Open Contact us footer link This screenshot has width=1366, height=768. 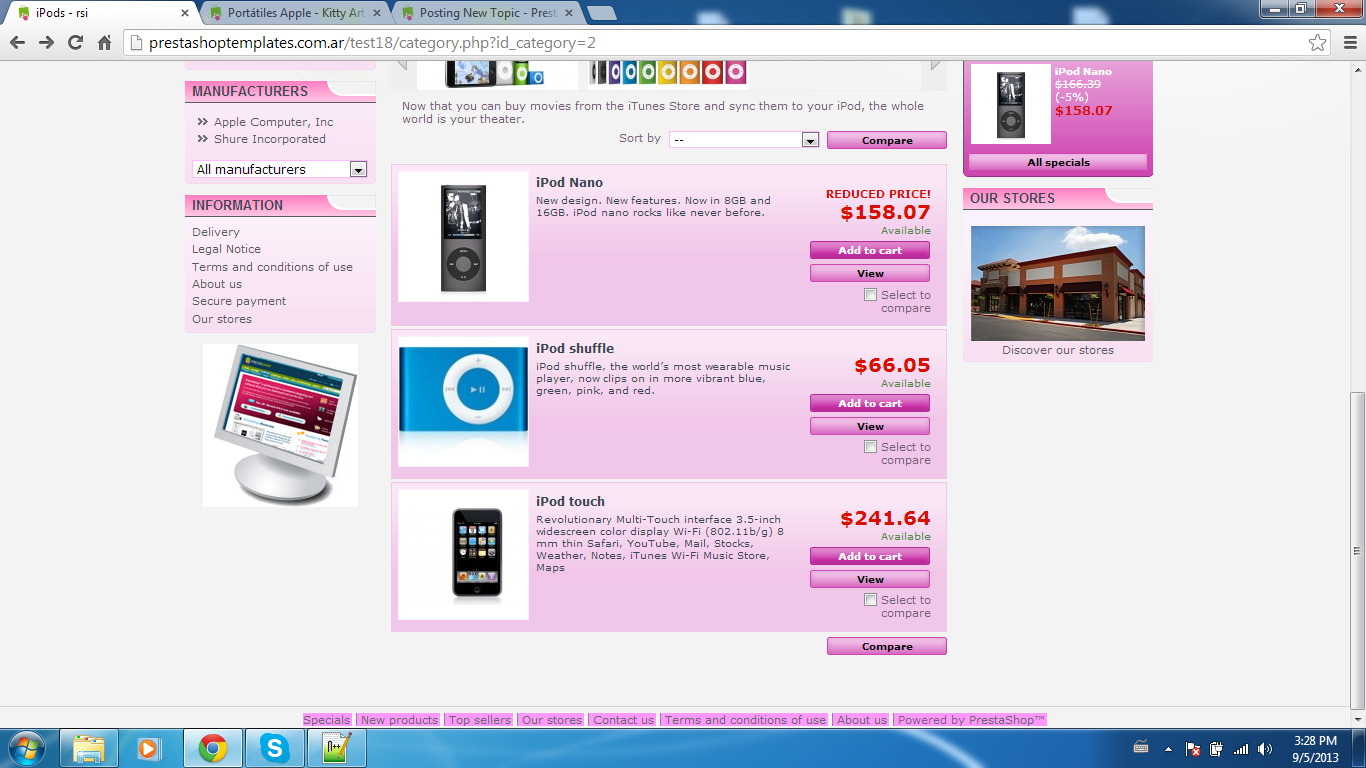(x=623, y=720)
